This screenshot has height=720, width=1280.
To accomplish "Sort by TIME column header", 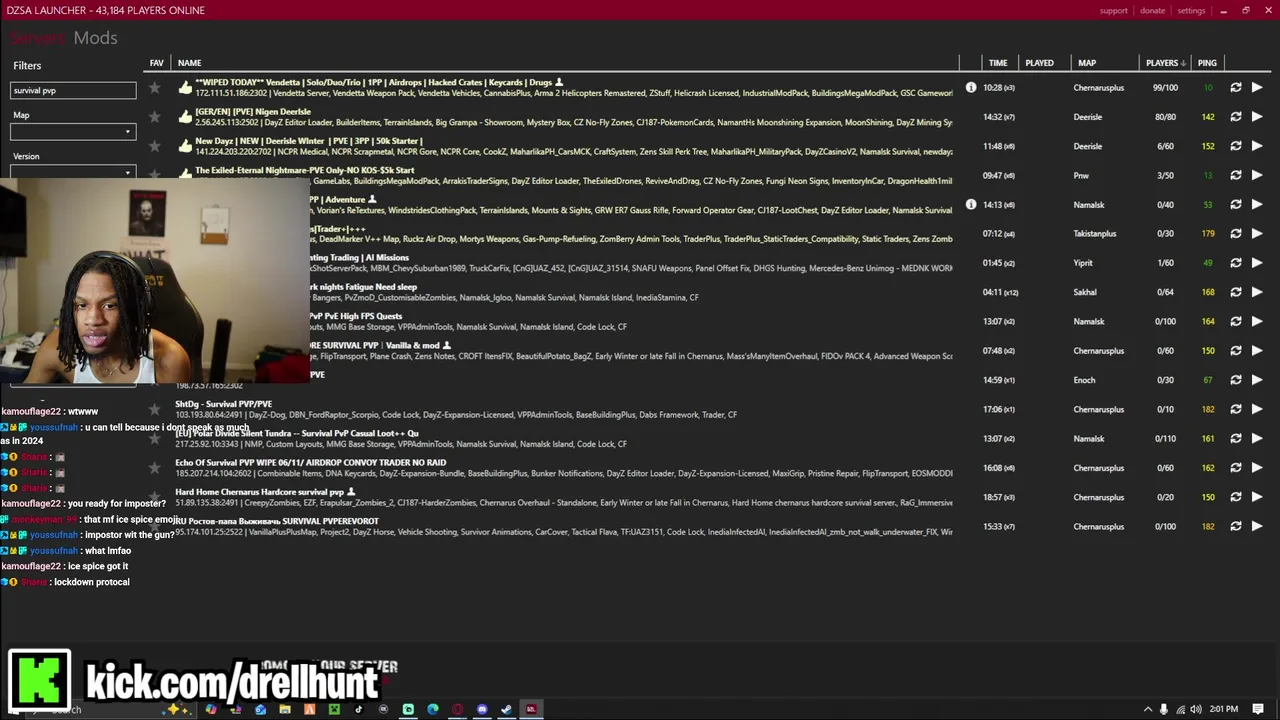I will point(998,63).
